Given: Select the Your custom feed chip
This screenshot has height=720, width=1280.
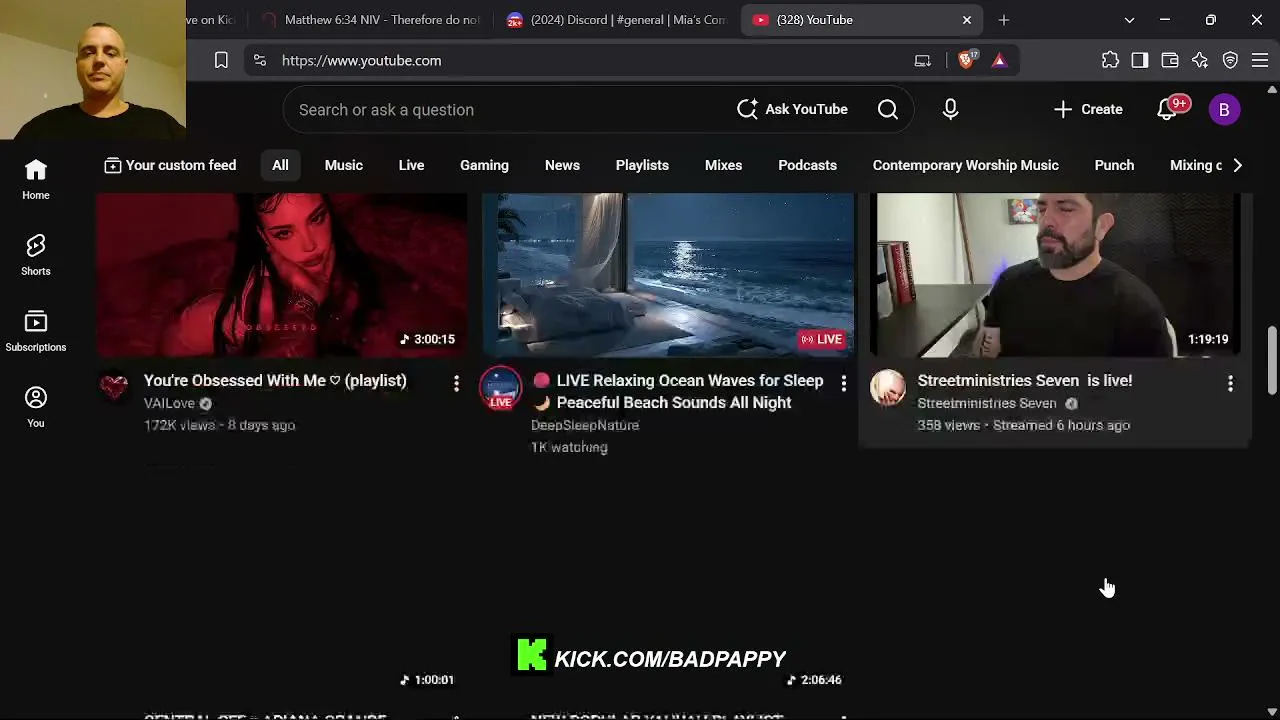Looking at the screenshot, I should tap(170, 165).
